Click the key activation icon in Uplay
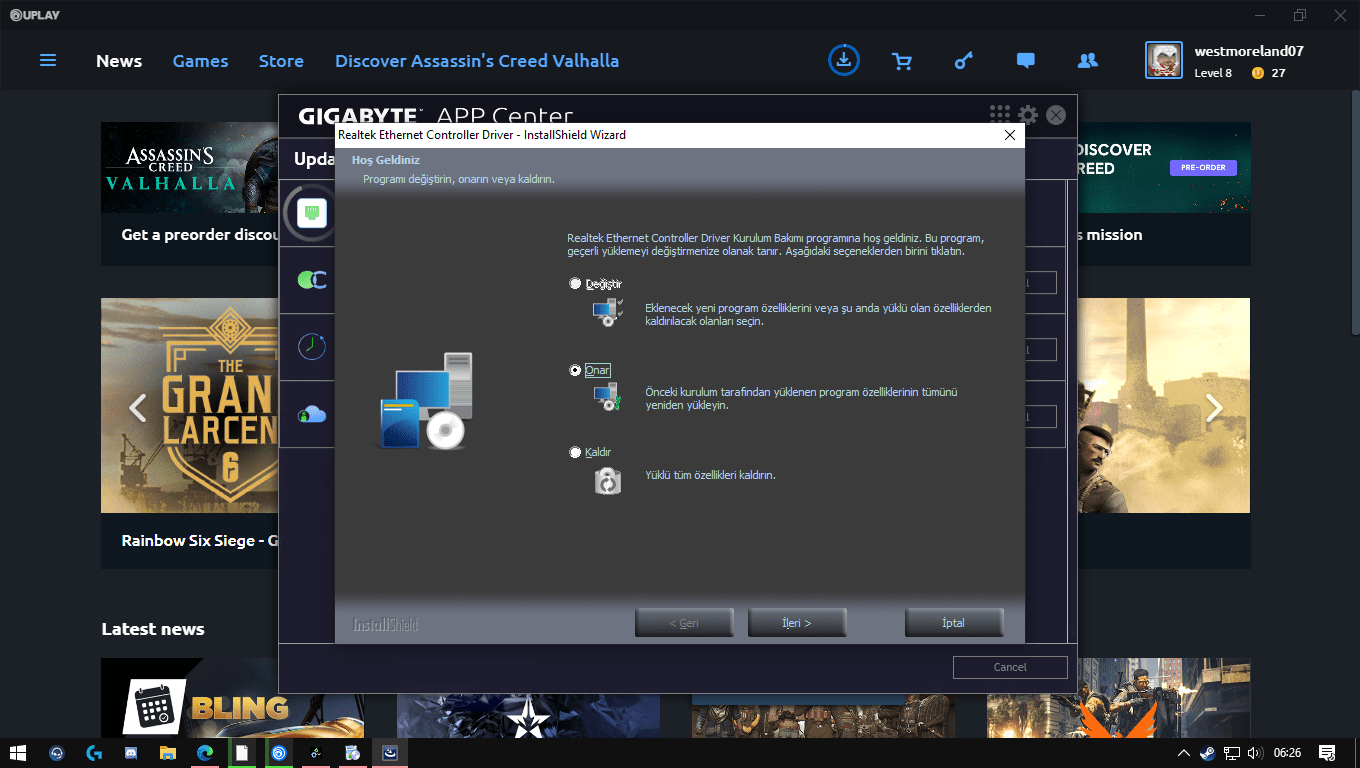This screenshot has height=768, width=1360. pyautogui.click(x=964, y=61)
